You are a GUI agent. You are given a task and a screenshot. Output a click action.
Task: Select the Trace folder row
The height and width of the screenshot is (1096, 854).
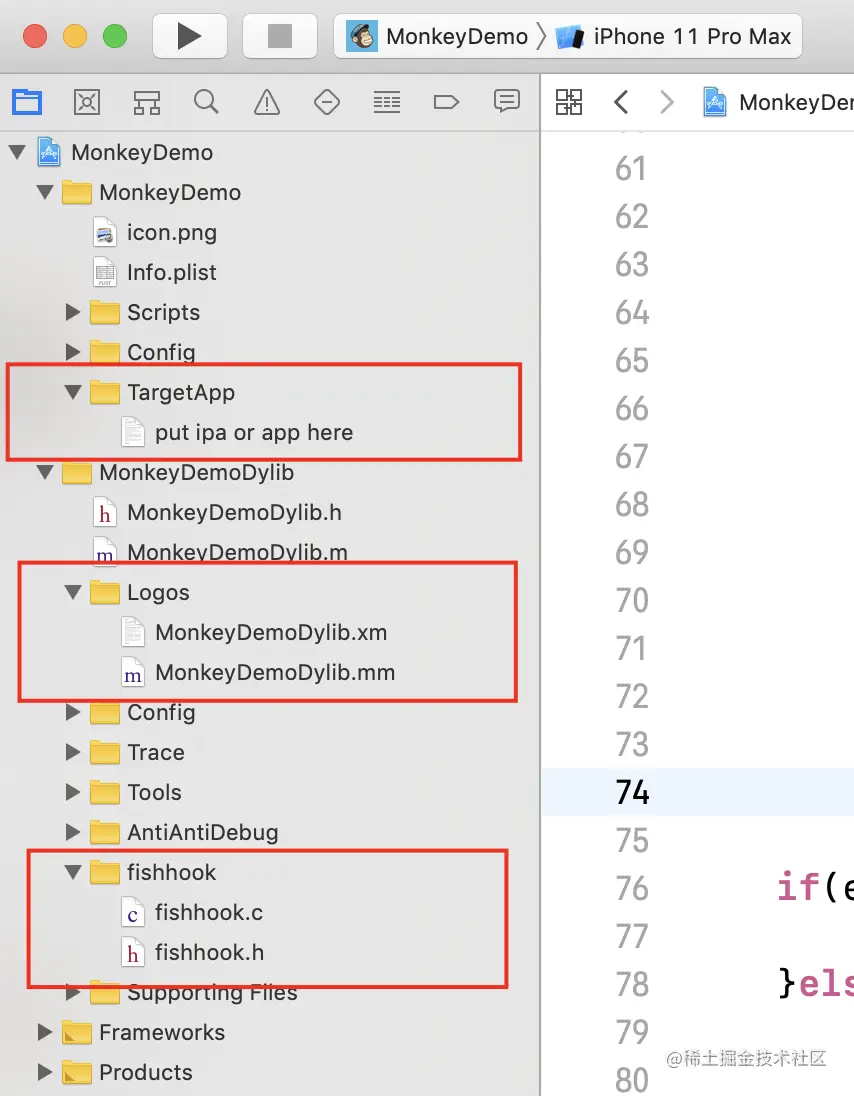click(x=270, y=752)
